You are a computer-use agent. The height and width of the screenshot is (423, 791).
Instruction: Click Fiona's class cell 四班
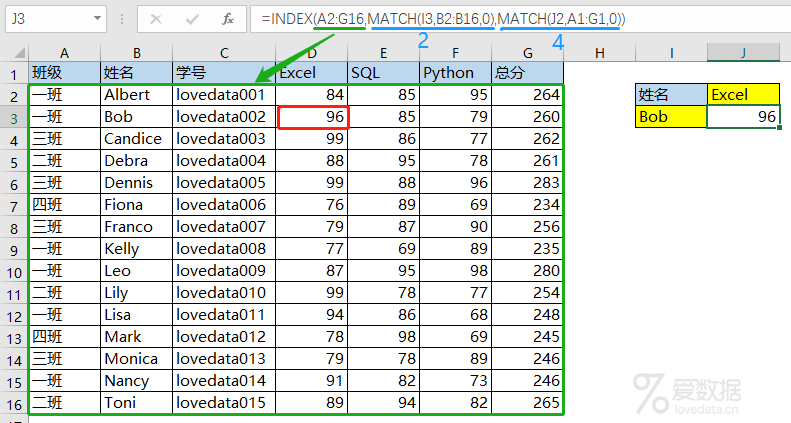65,205
